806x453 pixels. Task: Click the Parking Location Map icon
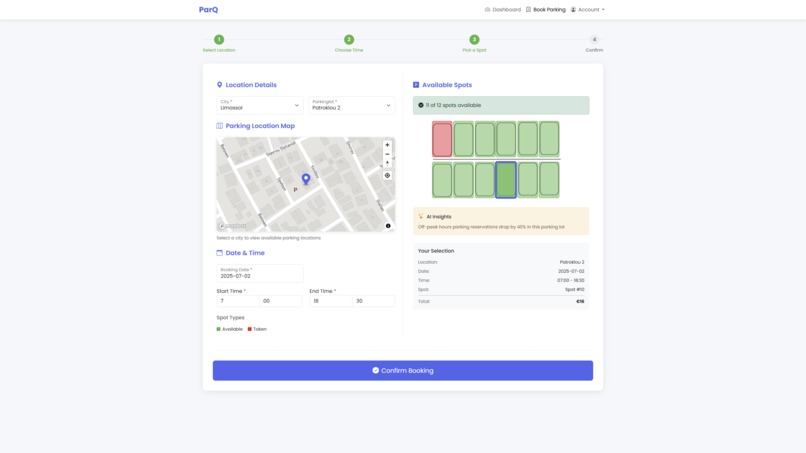[219, 125]
